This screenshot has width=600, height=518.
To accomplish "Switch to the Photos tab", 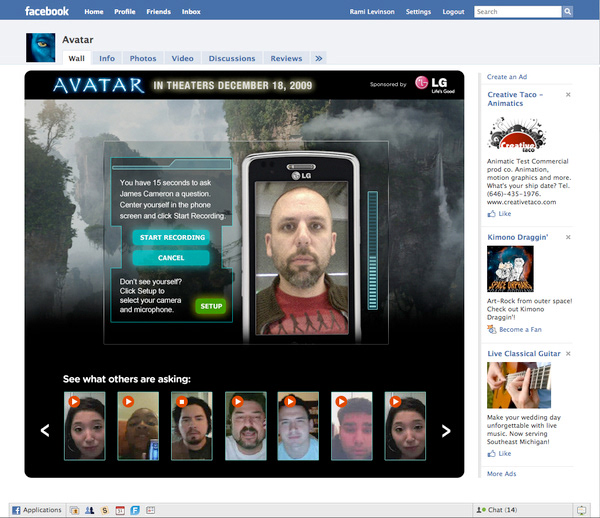I will 143,58.
